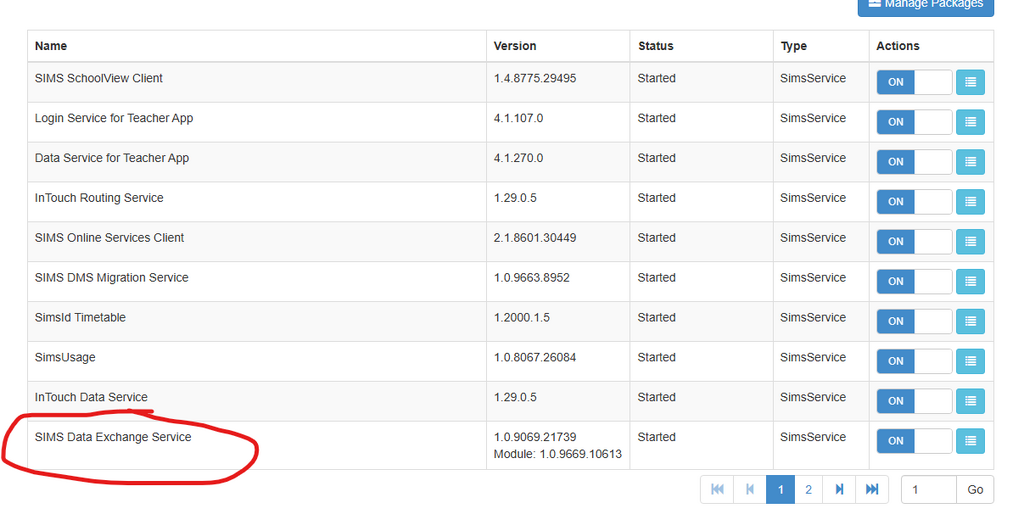Screen dimensions: 1024x531
Task: Toggle ON switch for SIMS DMS Migration Service
Action: (x=914, y=282)
